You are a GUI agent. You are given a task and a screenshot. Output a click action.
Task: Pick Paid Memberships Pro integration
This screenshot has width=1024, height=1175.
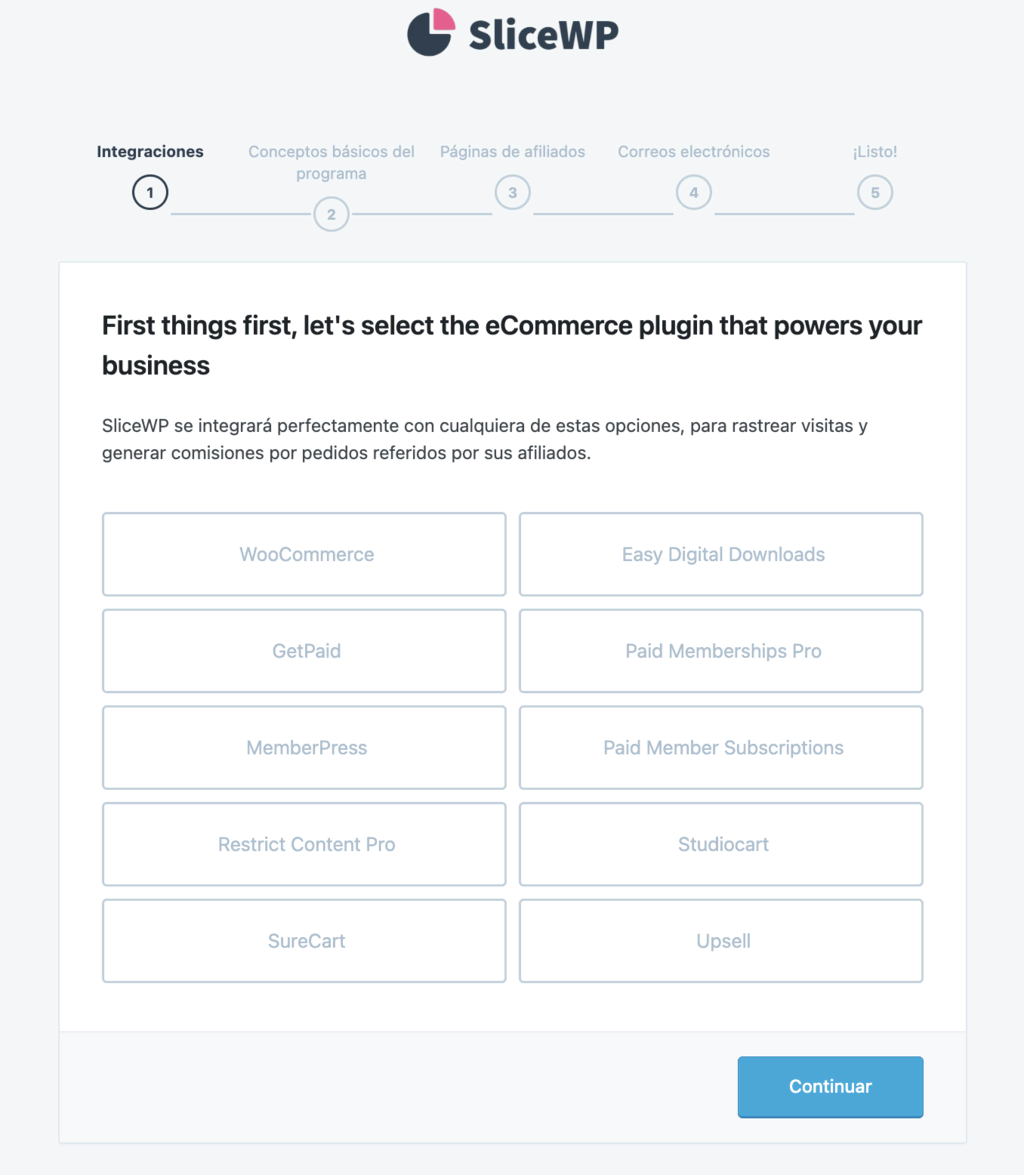(x=721, y=651)
